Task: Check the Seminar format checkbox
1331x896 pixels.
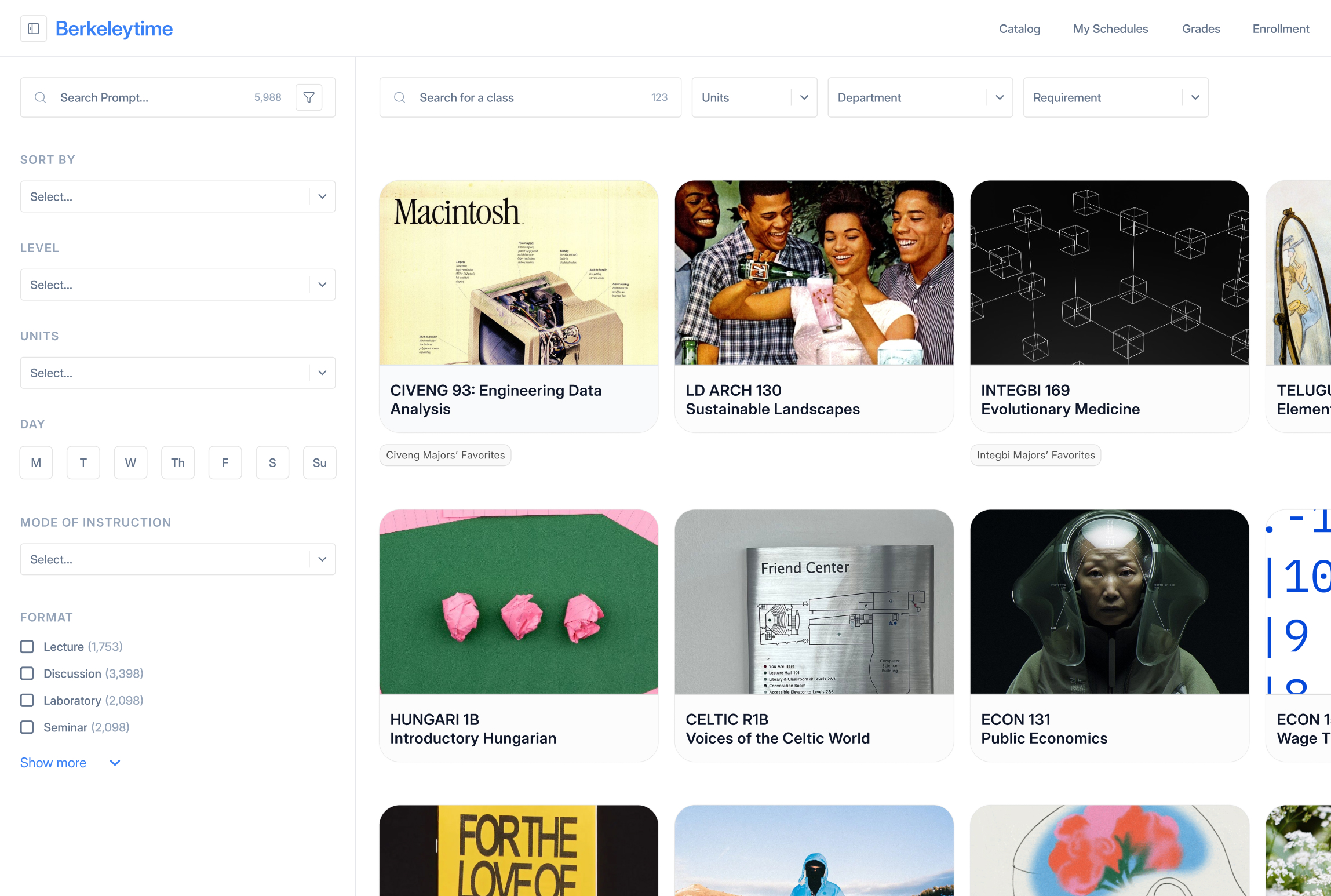Action: click(27, 727)
